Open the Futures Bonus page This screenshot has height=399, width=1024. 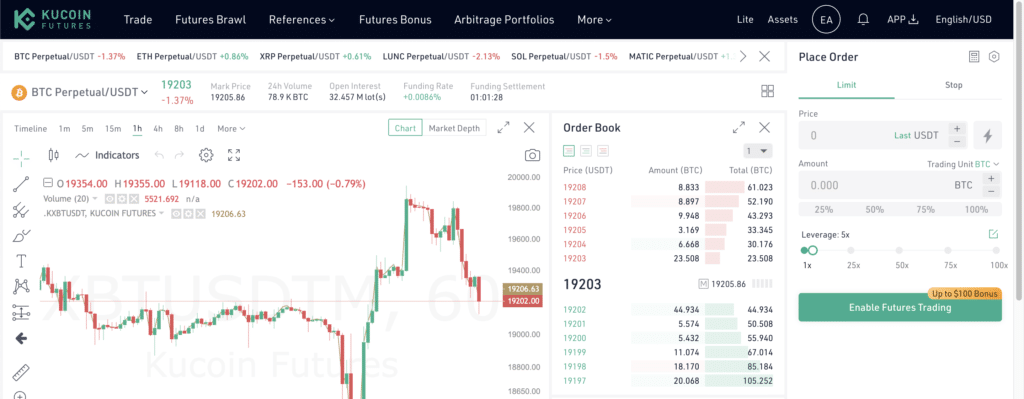395,20
